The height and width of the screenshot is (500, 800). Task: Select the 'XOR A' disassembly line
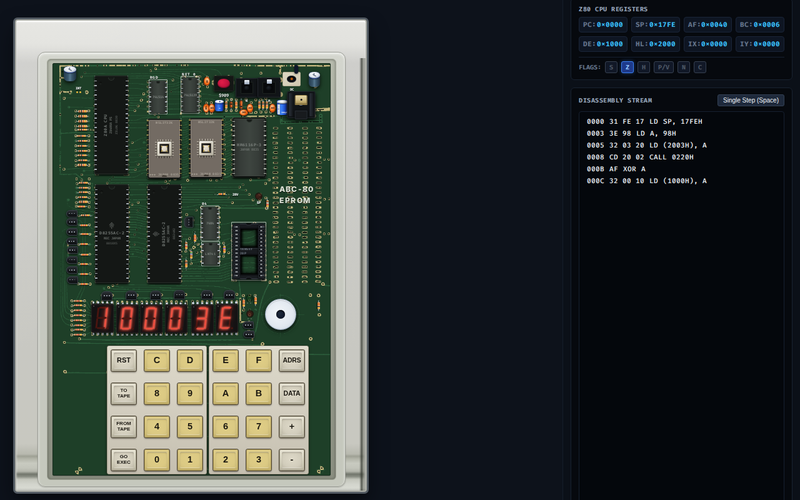coord(616,169)
